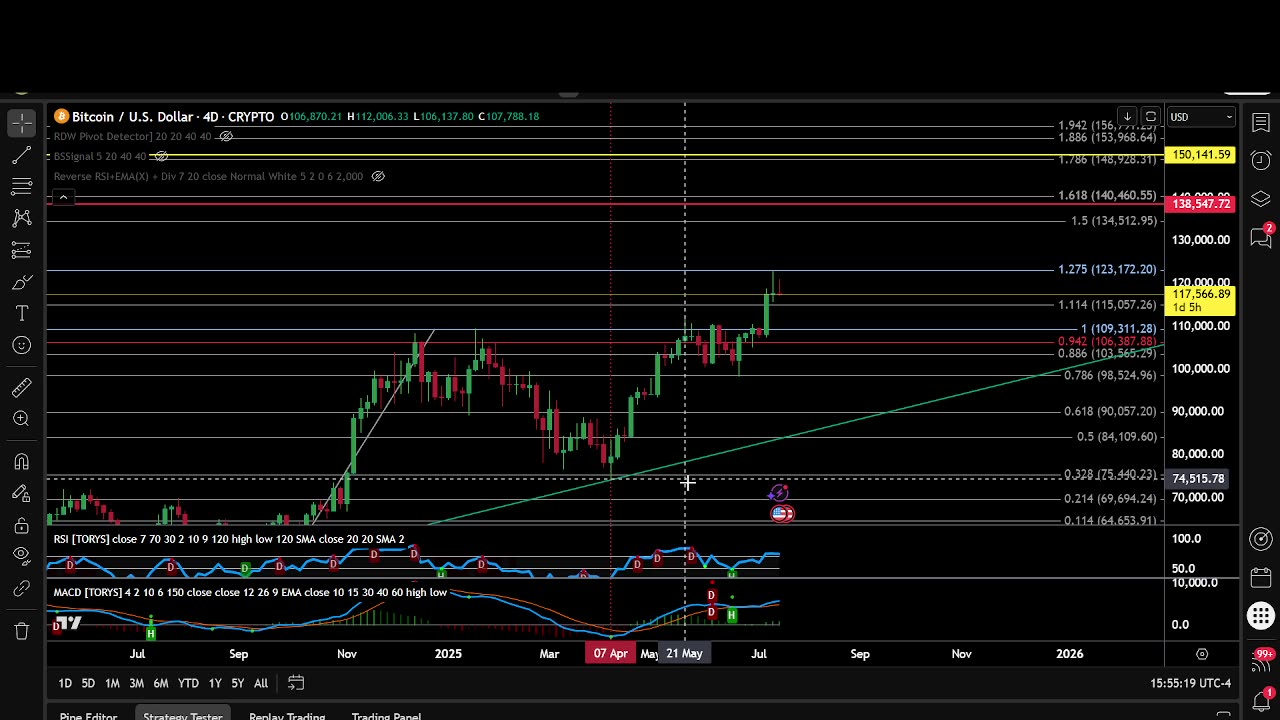This screenshot has height=720, width=1280.
Task: Open the forecasting and measurement tools
Action: coord(21,250)
